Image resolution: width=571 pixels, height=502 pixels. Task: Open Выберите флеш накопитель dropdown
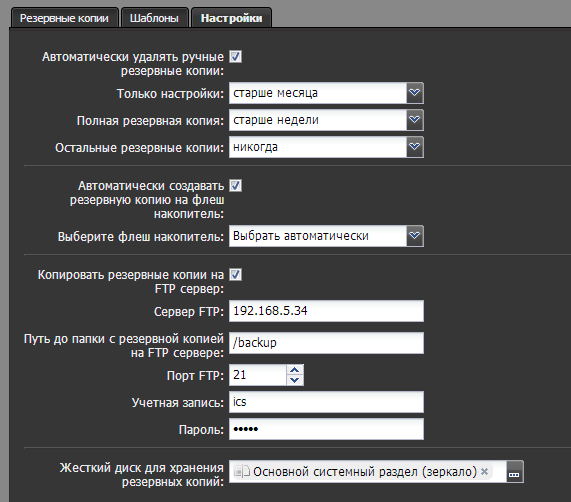pos(414,236)
